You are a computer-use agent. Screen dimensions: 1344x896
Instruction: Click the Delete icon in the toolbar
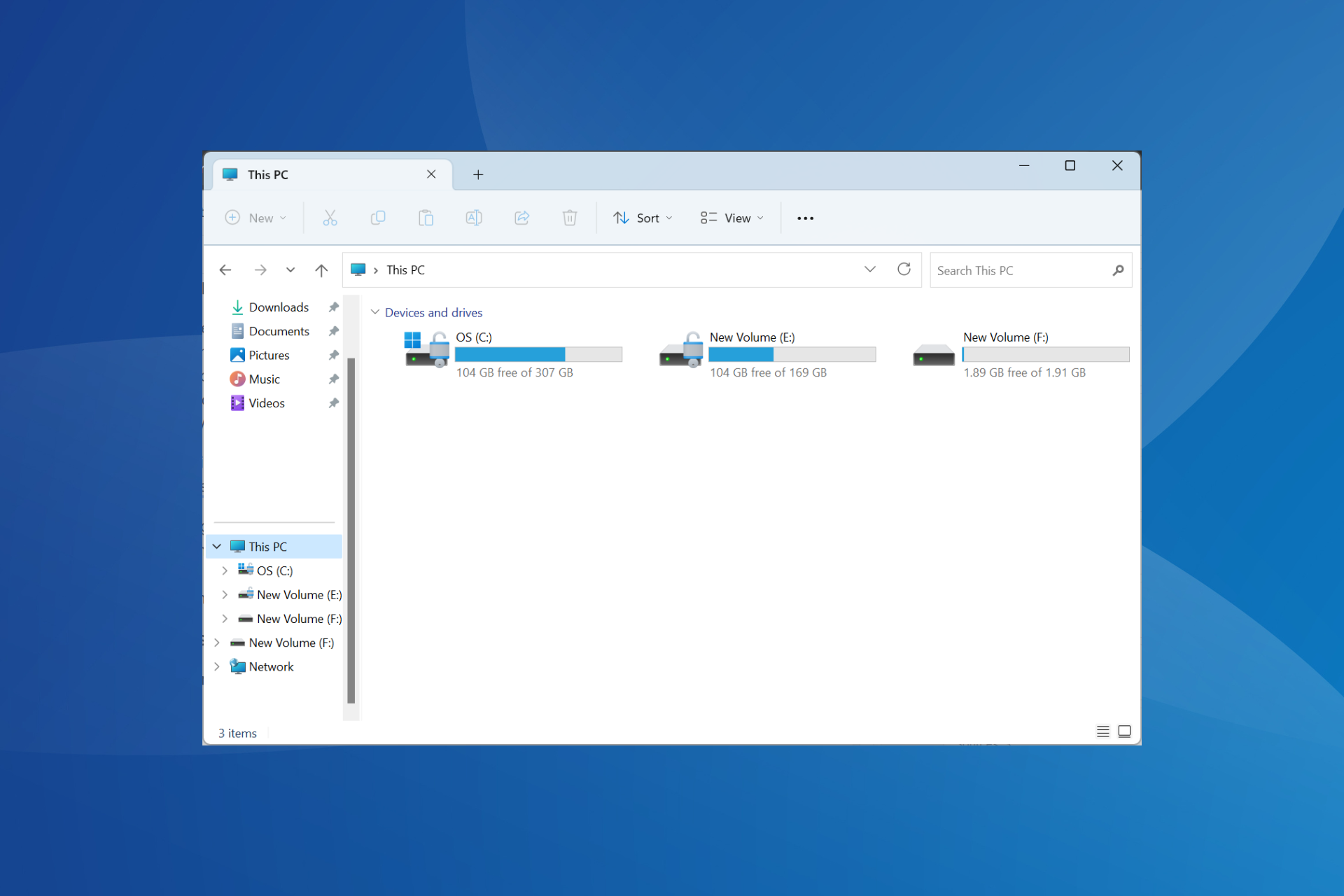pos(569,218)
